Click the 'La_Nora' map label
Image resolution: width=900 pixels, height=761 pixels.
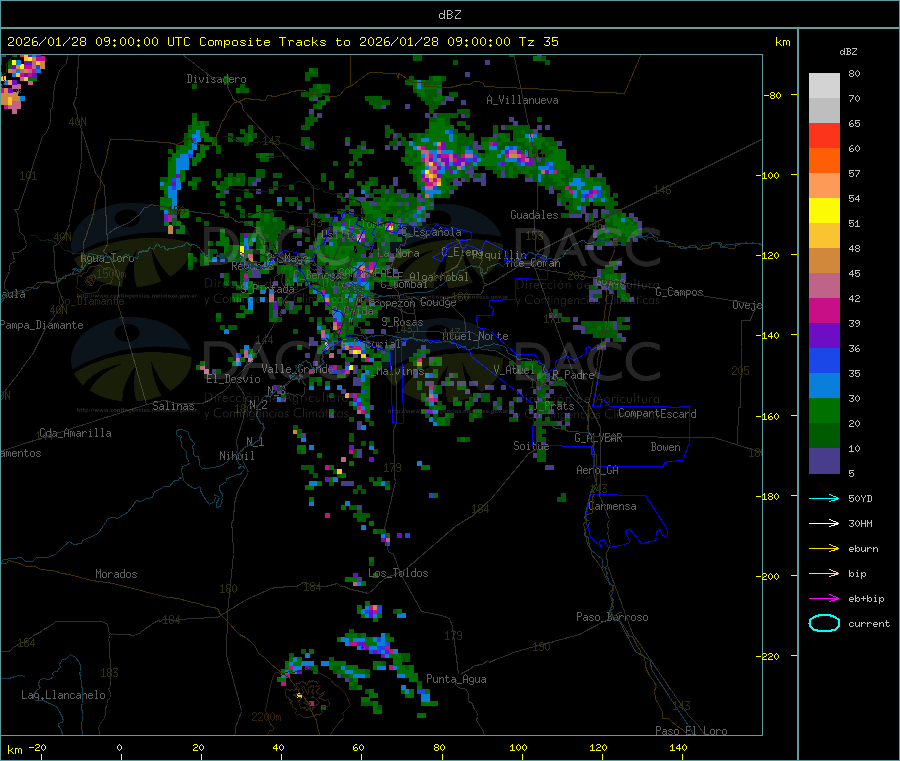(x=398, y=253)
